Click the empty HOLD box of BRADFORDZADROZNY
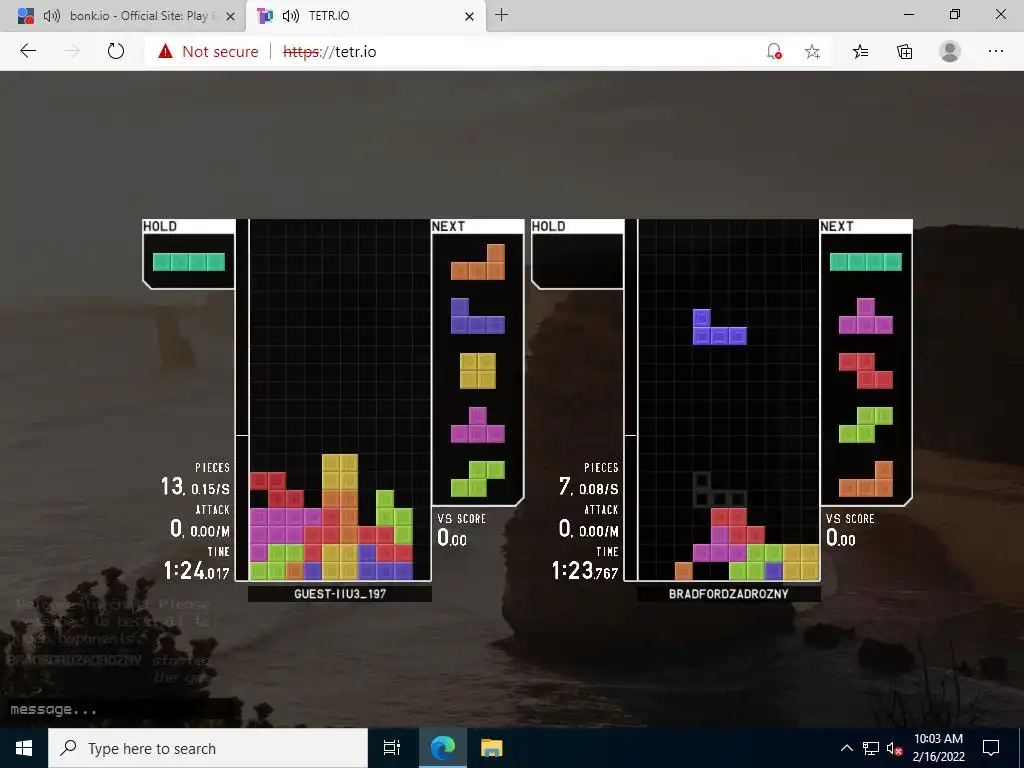The image size is (1024, 768). pos(577,261)
